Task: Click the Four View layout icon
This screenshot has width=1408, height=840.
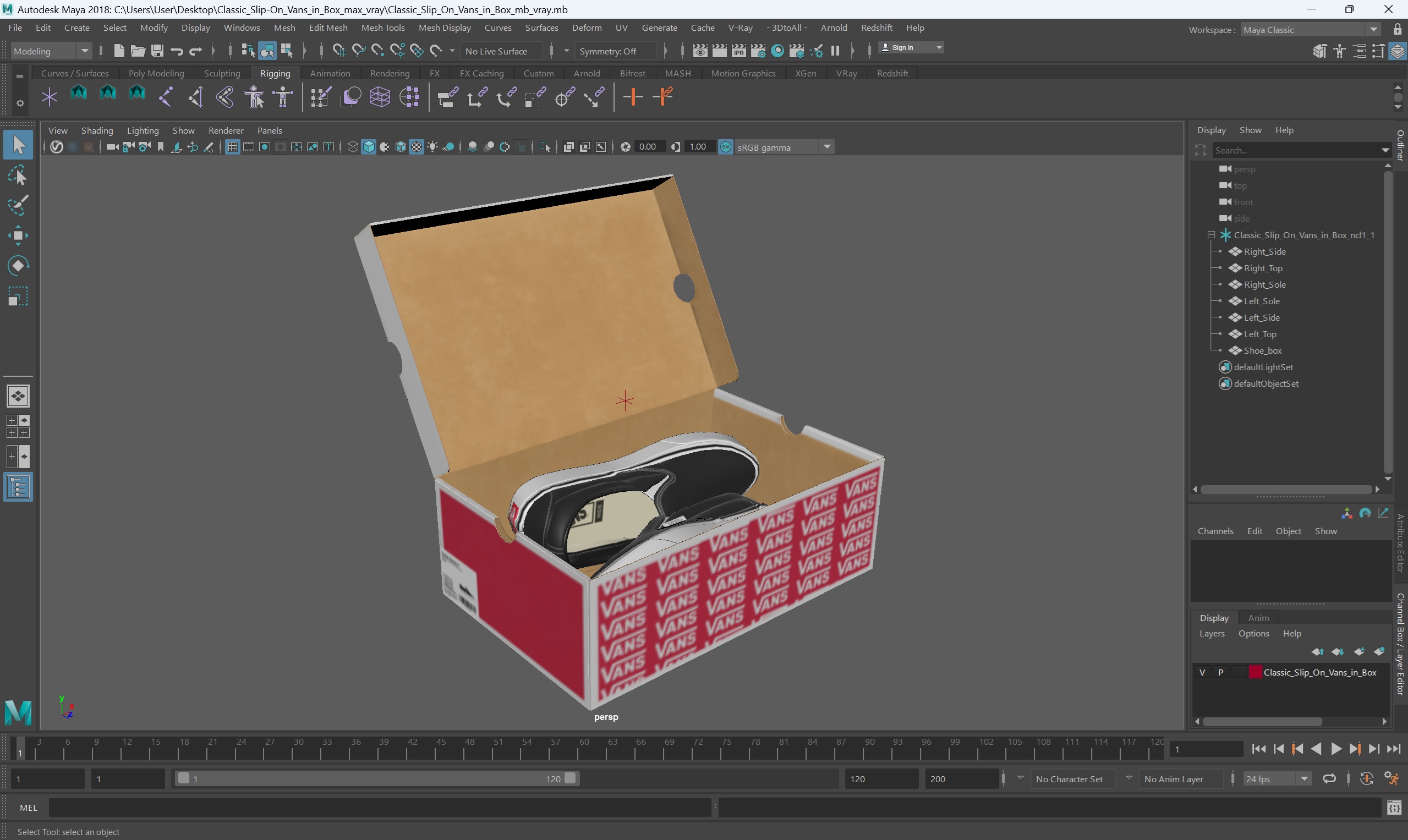Action: (x=18, y=426)
